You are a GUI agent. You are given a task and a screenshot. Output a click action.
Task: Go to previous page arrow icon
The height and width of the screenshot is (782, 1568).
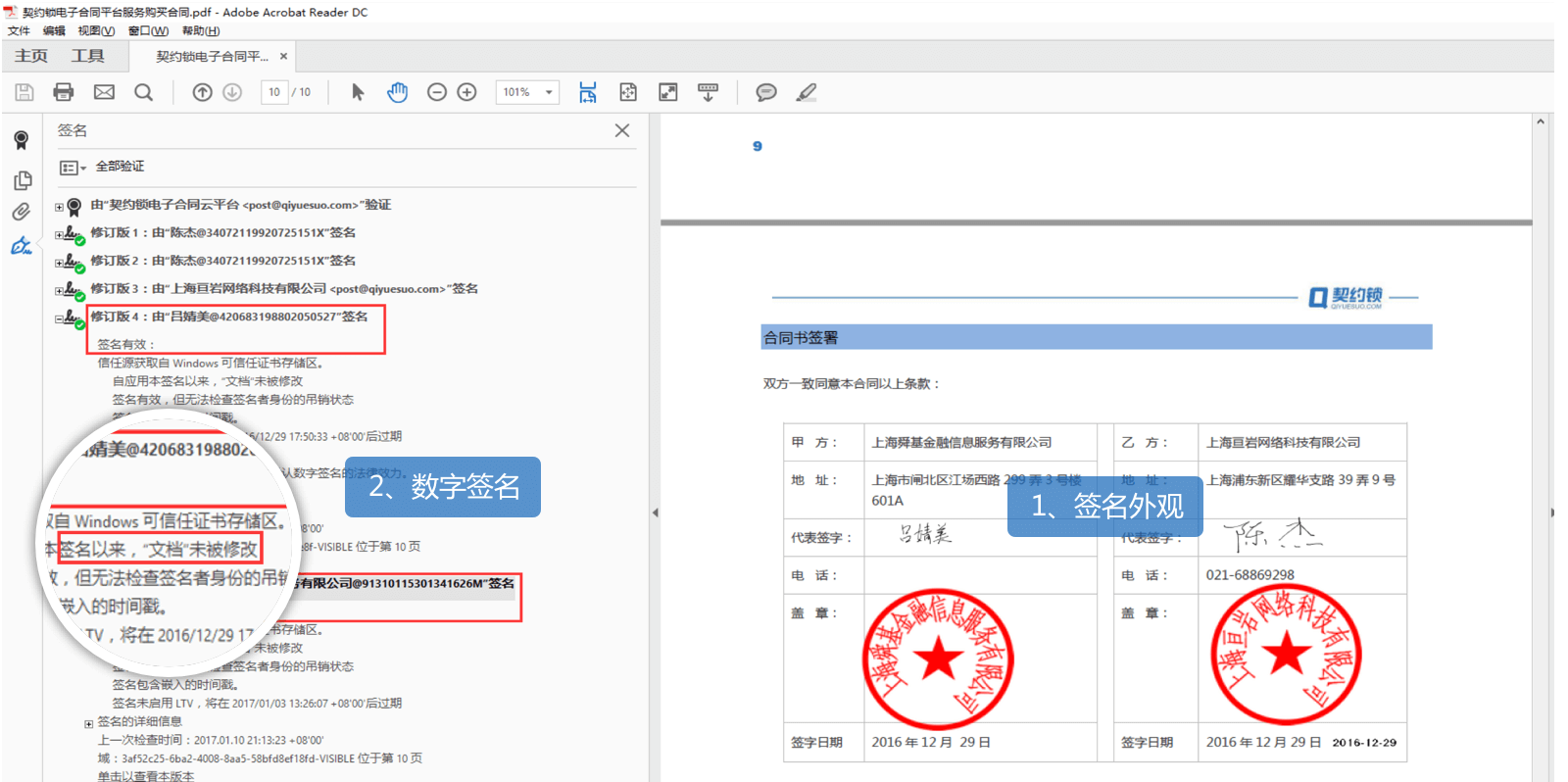pyautogui.click(x=202, y=92)
